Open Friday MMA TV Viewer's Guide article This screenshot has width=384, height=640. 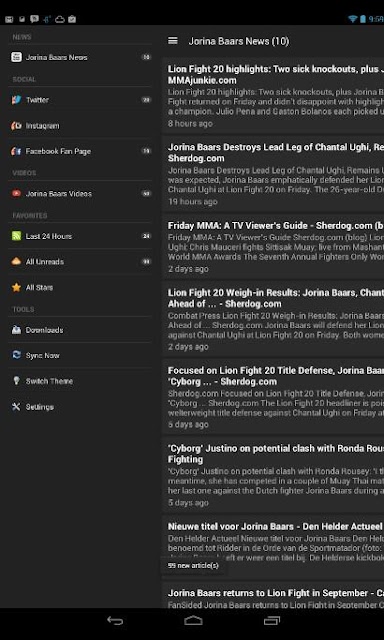(x=273, y=247)
